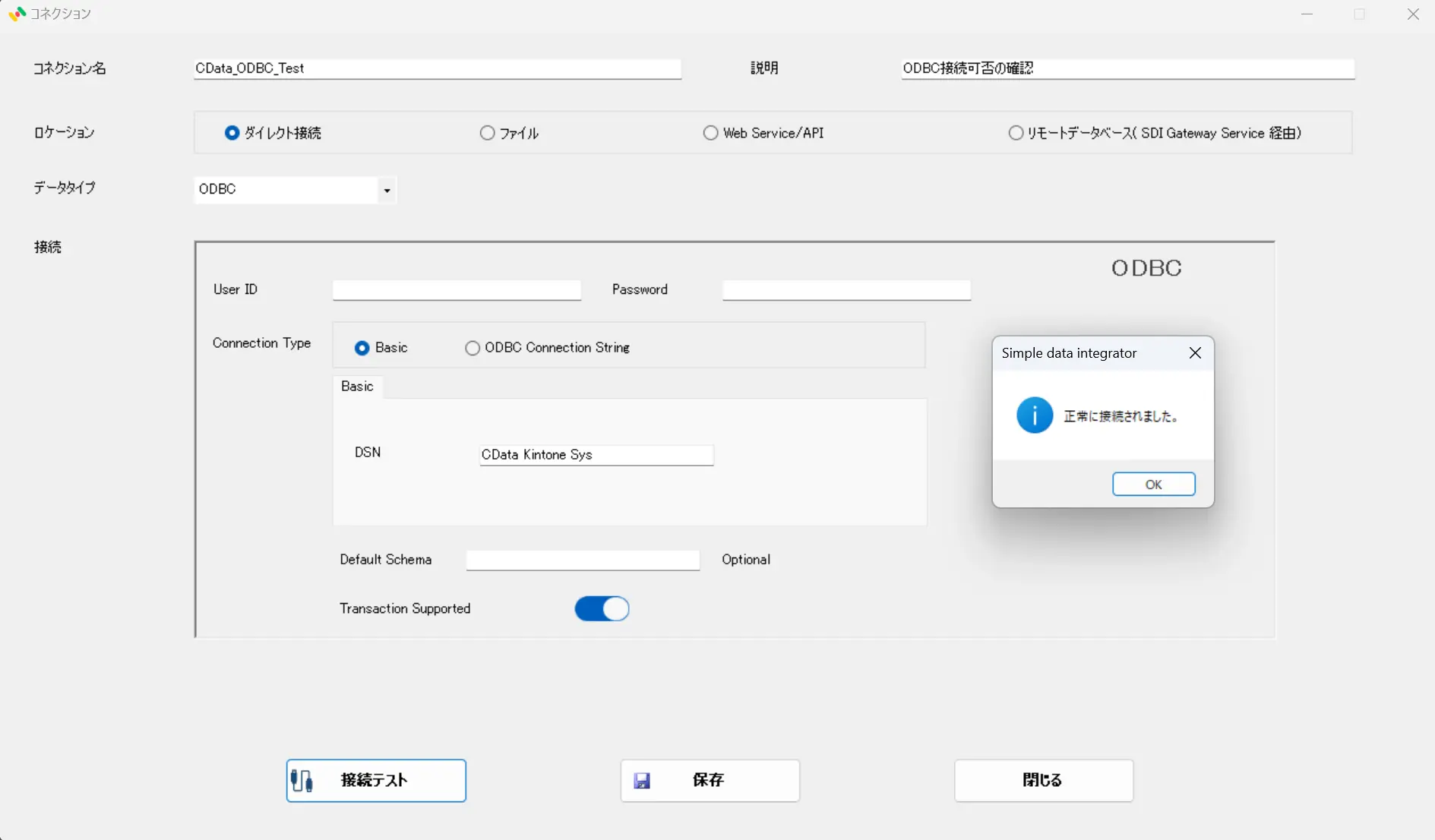Click the Default Schema text field

[583, 560]
